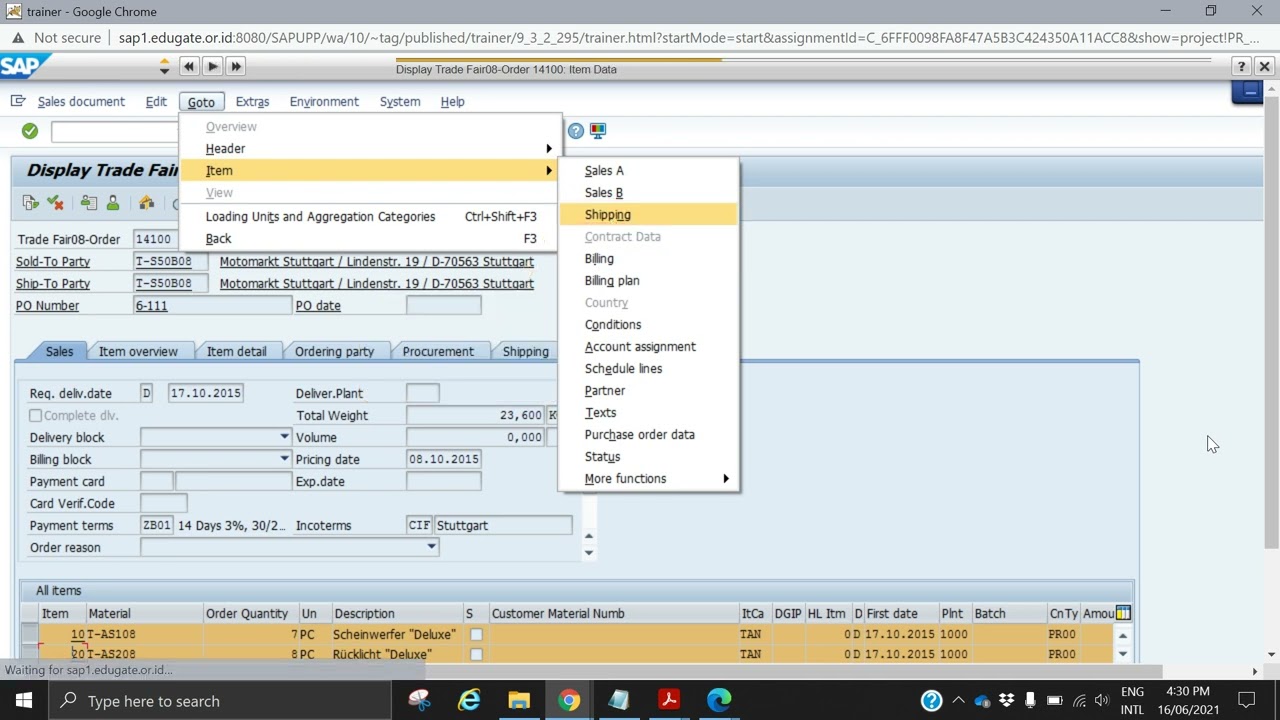
Task: Choose Loading Units and Aggregation Categories
Action: (370, 216)
